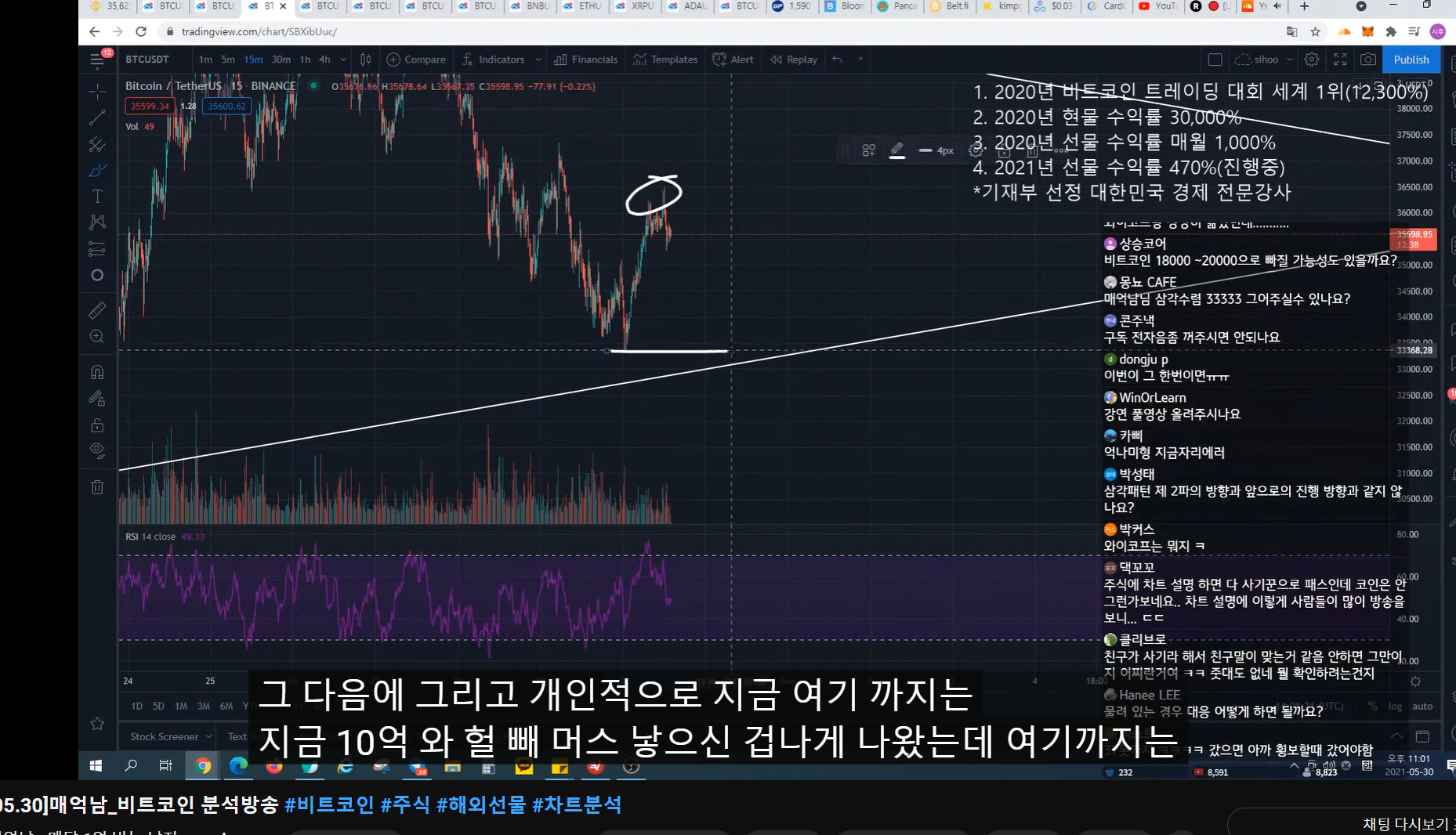Switch to the 5m timeframe

coord(228,60)
